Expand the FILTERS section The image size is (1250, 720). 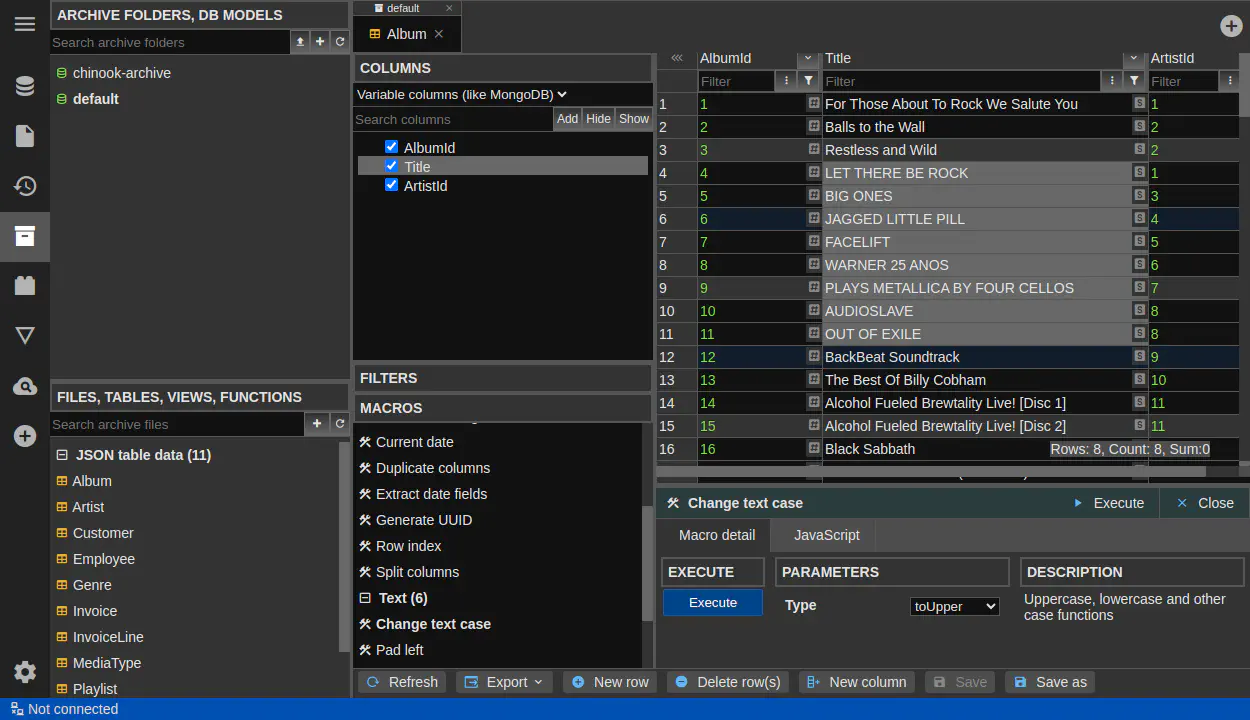coord(503,378)
